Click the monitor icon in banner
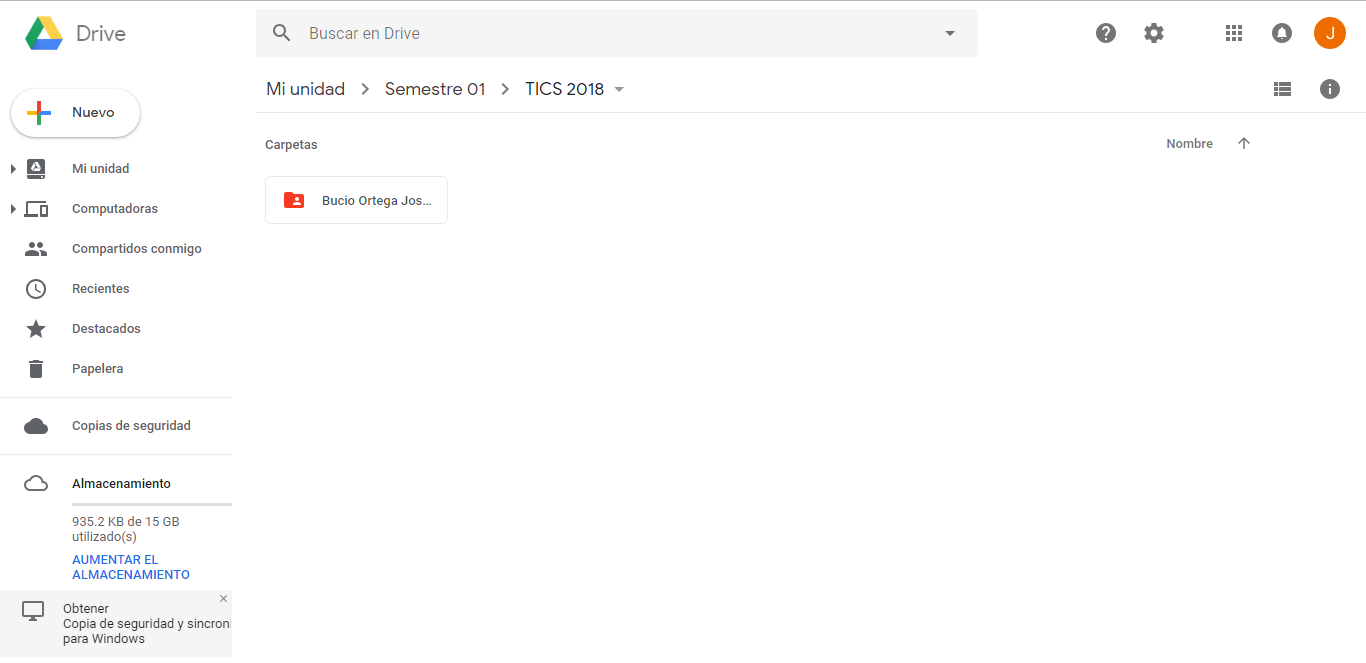Image resolution: width=1366 pixels, height=663 pixels. pyautogui.click(x=34, y=611)
